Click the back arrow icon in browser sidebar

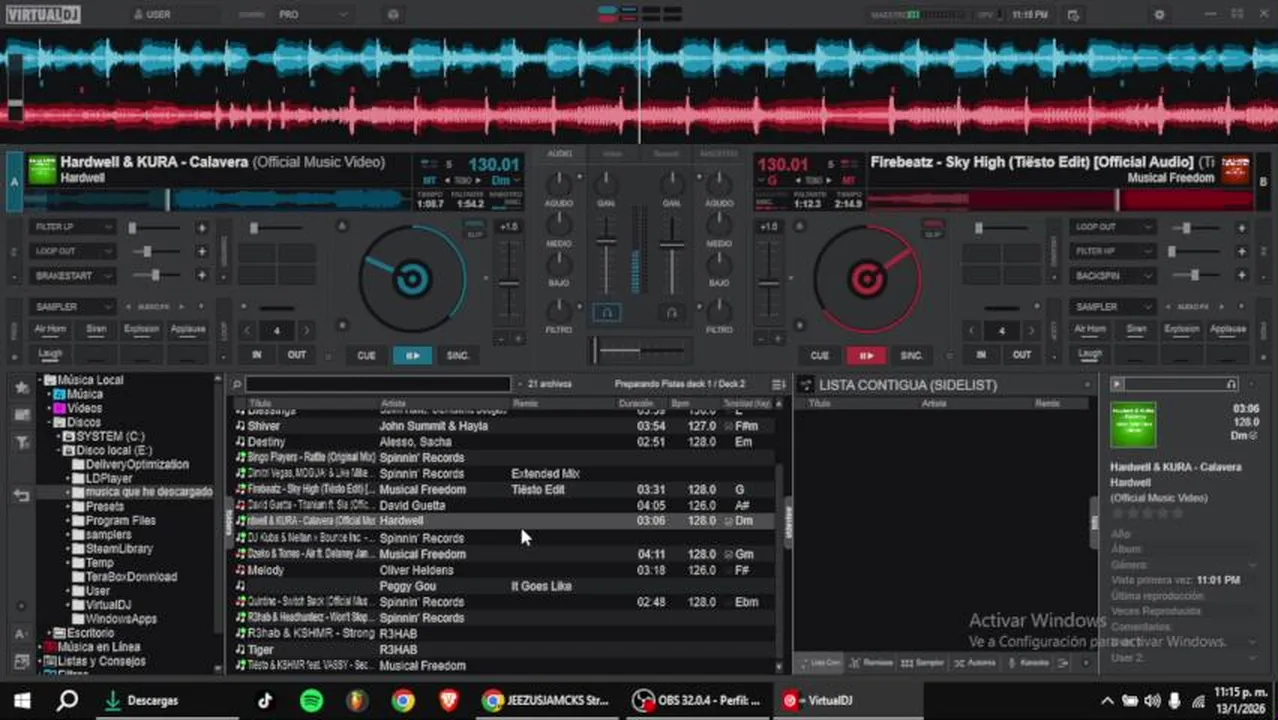(21, 495)
